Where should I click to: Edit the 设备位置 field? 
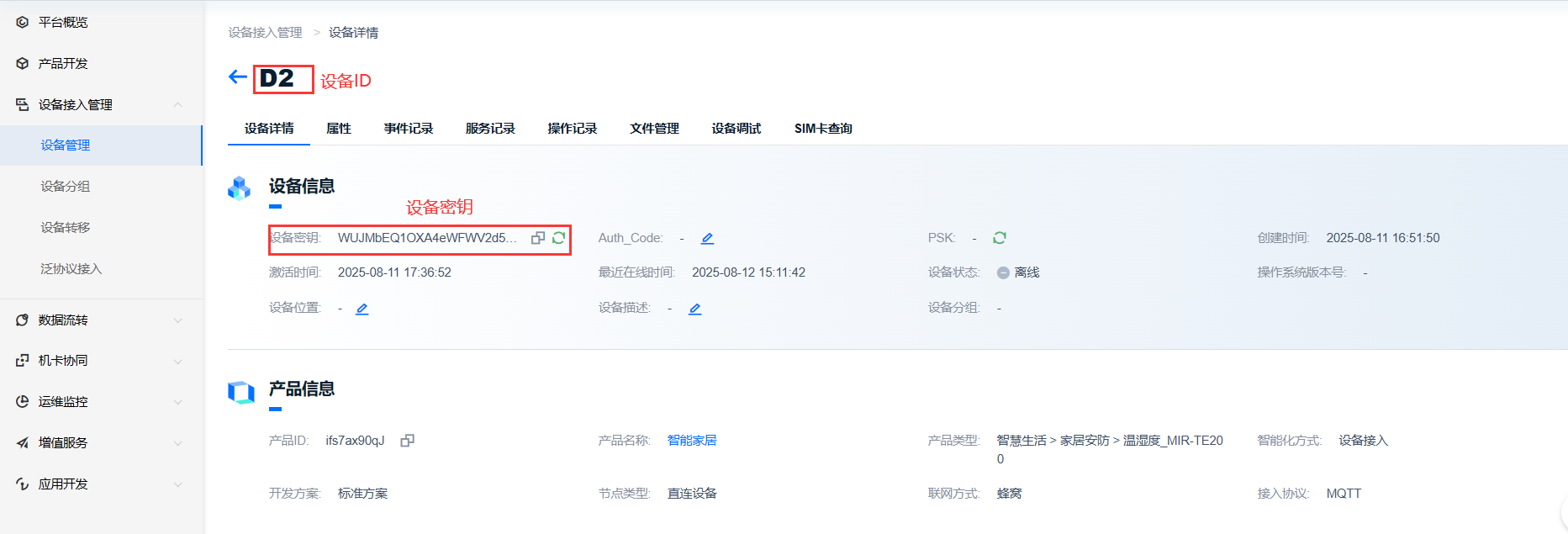[362, 309]
